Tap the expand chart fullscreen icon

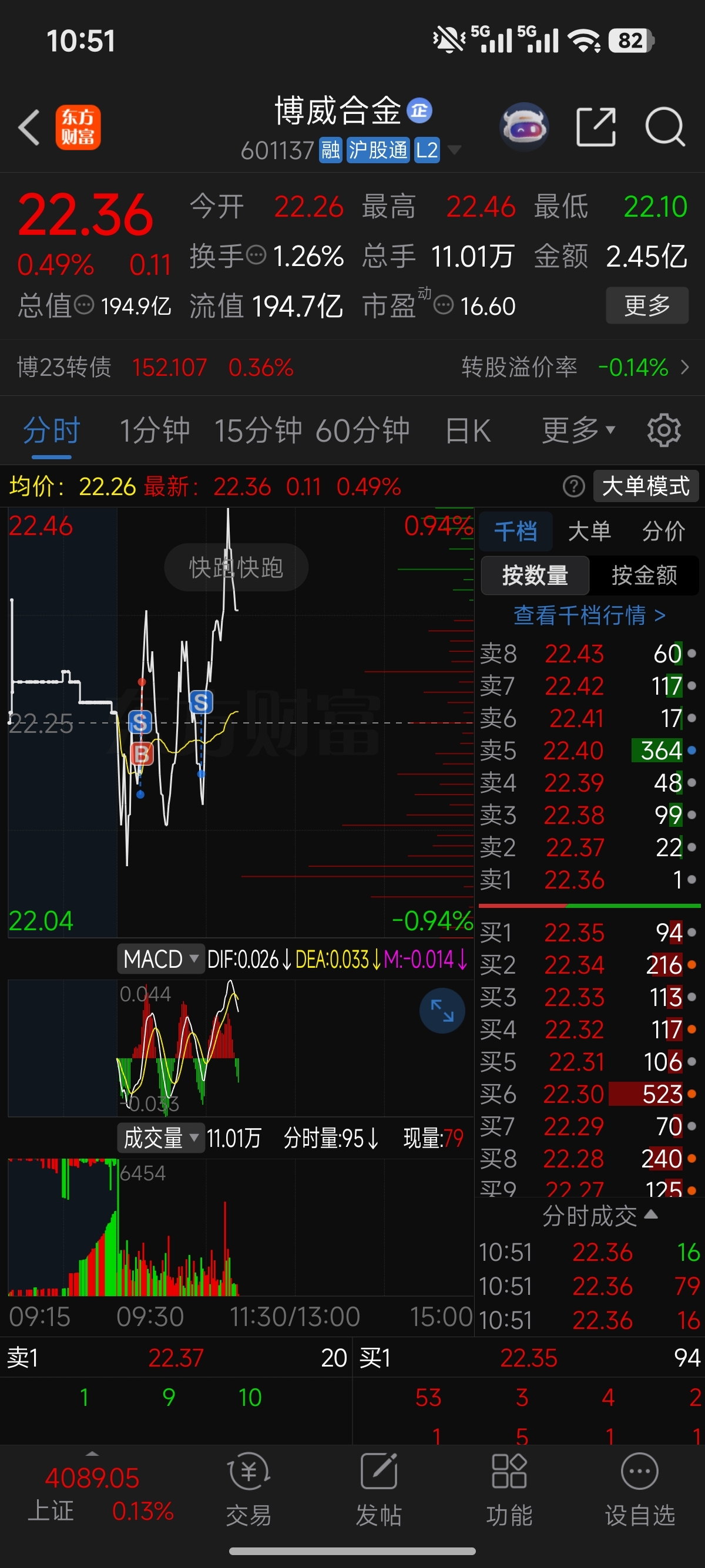click(442, 1011)
